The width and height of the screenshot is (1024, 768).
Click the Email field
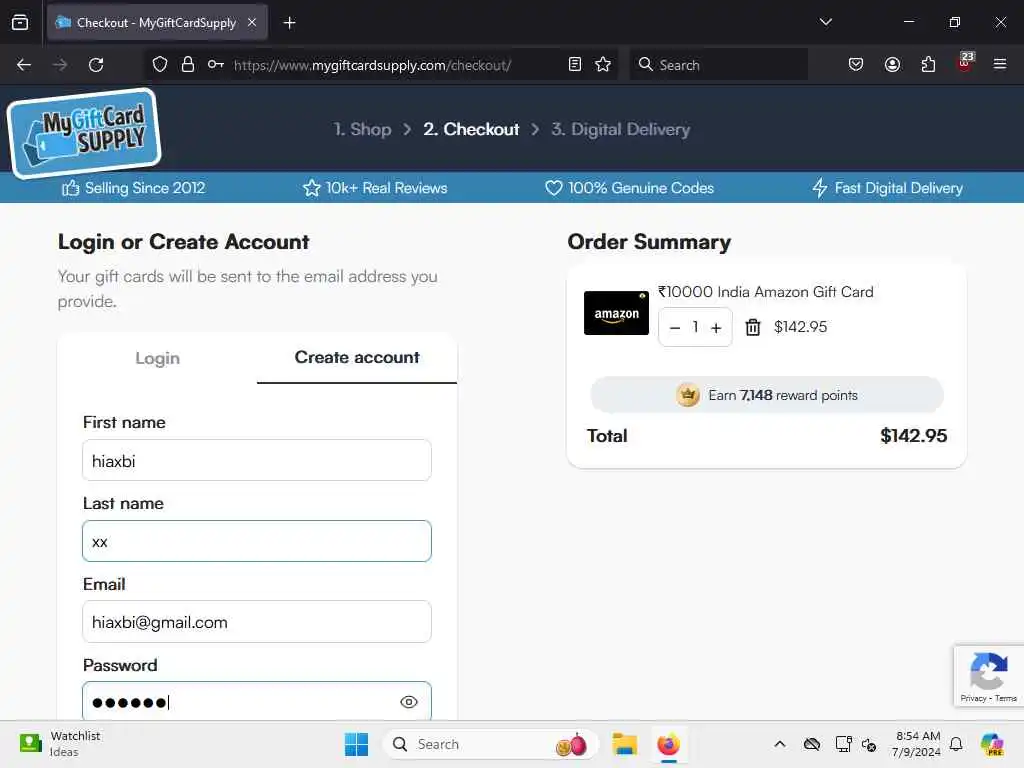[x=257, y=622]
